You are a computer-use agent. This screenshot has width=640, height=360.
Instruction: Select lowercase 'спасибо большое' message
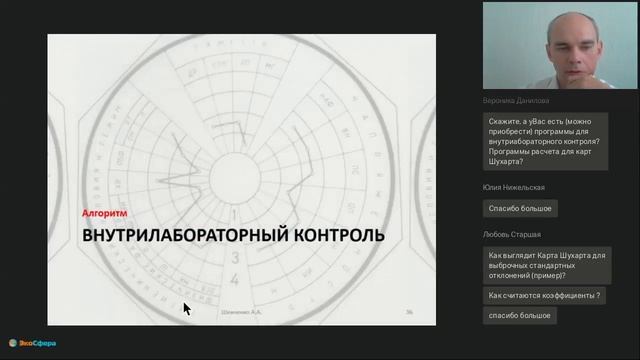click(x=520, y=316)
